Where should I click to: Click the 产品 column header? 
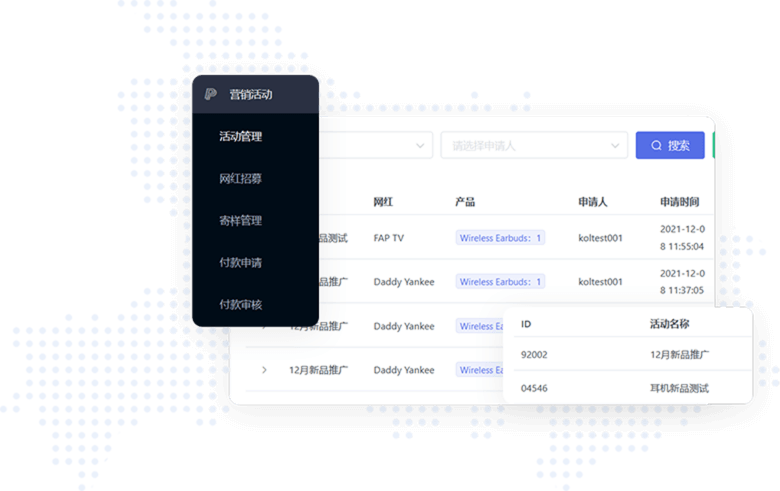click(x=465, y=202)
